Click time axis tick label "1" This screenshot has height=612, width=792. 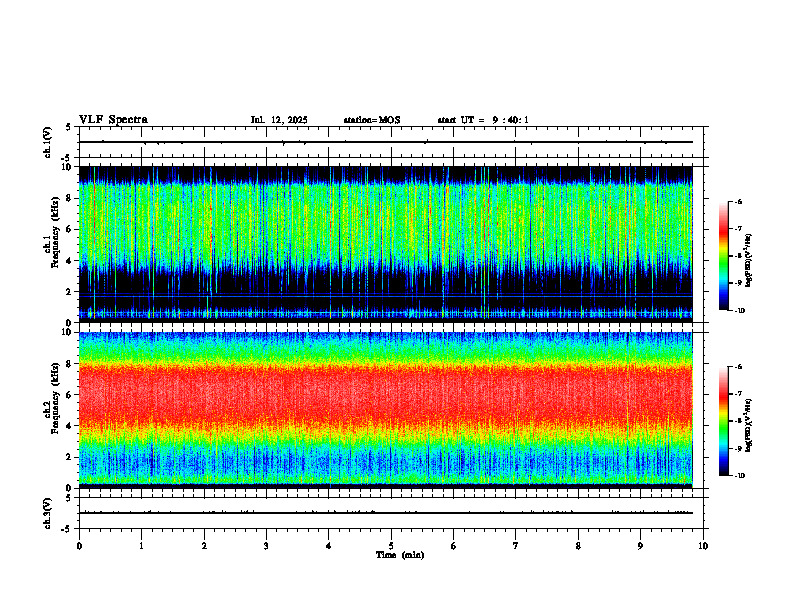(141, 546)
